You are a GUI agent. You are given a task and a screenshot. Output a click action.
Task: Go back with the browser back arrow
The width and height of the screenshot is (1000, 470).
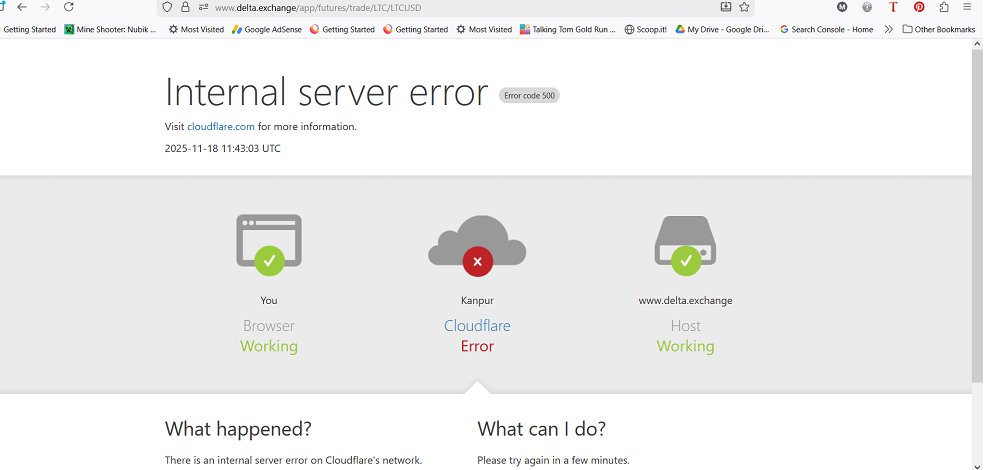coord(22,7)
